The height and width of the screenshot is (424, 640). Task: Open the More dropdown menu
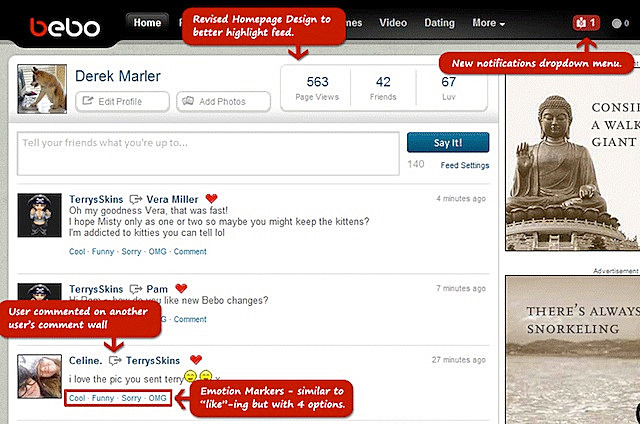[x=488, y=23]
